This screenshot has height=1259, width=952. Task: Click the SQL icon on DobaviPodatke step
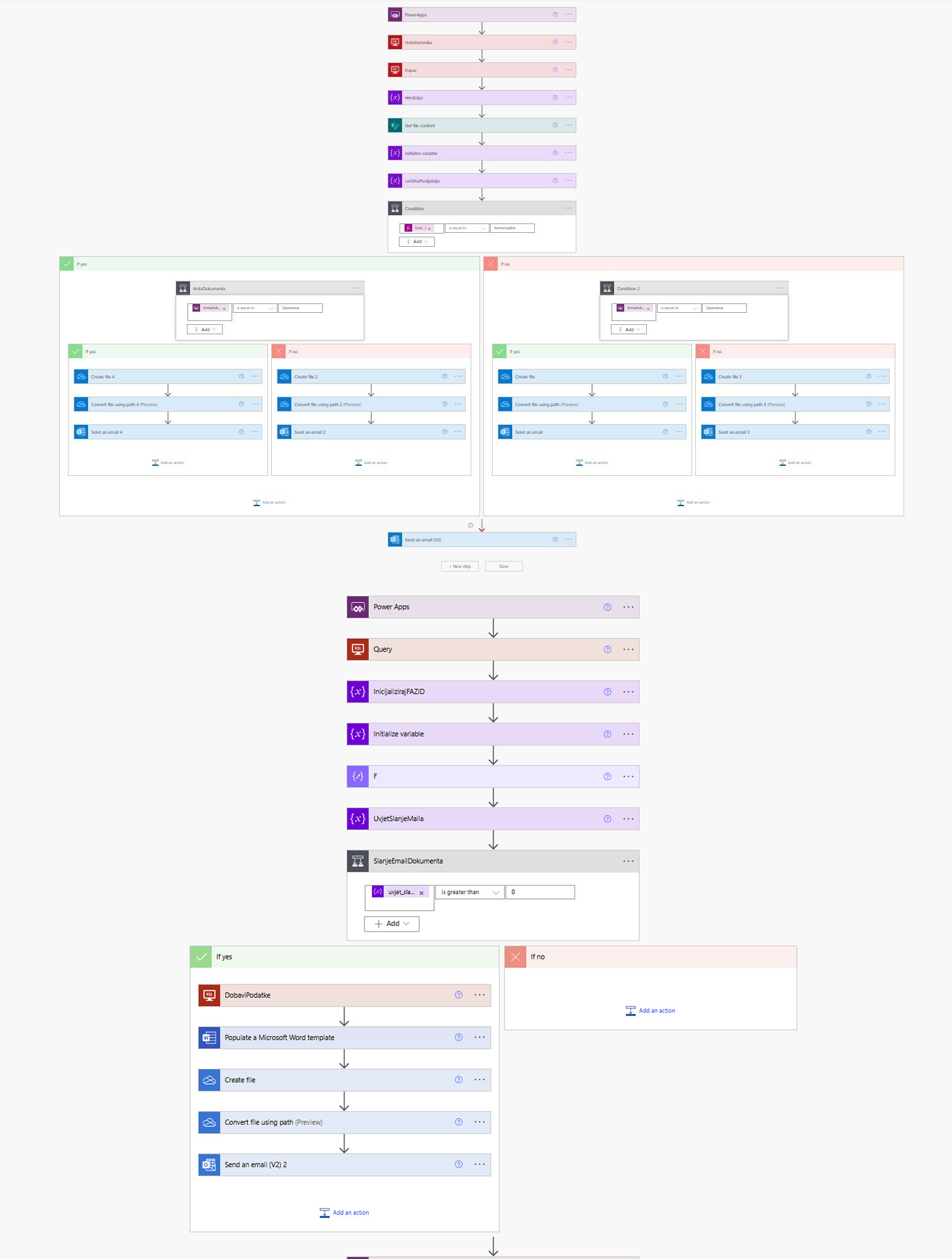tap(209, 995)
